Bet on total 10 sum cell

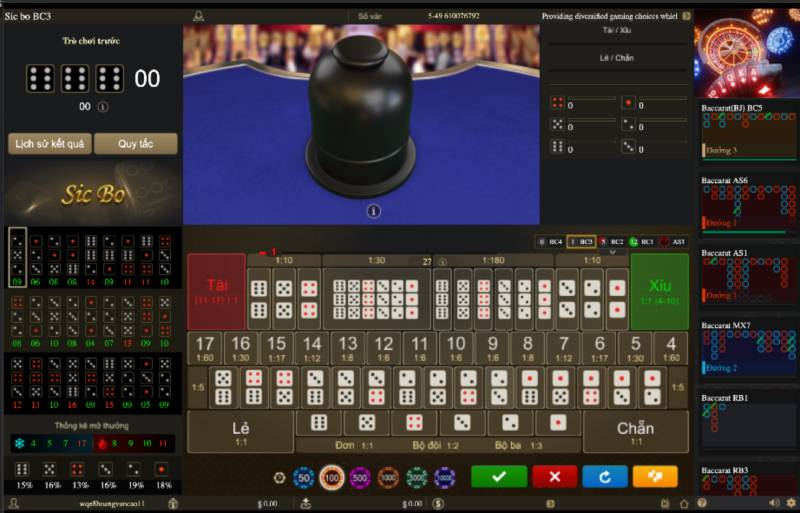(x=455, y=348)
